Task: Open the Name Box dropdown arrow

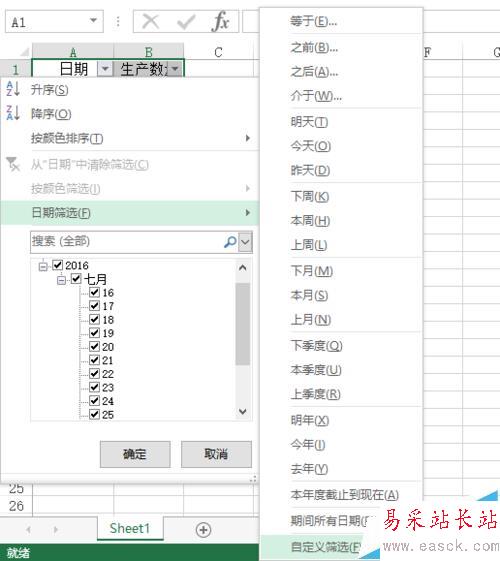Action: [93, 21]
